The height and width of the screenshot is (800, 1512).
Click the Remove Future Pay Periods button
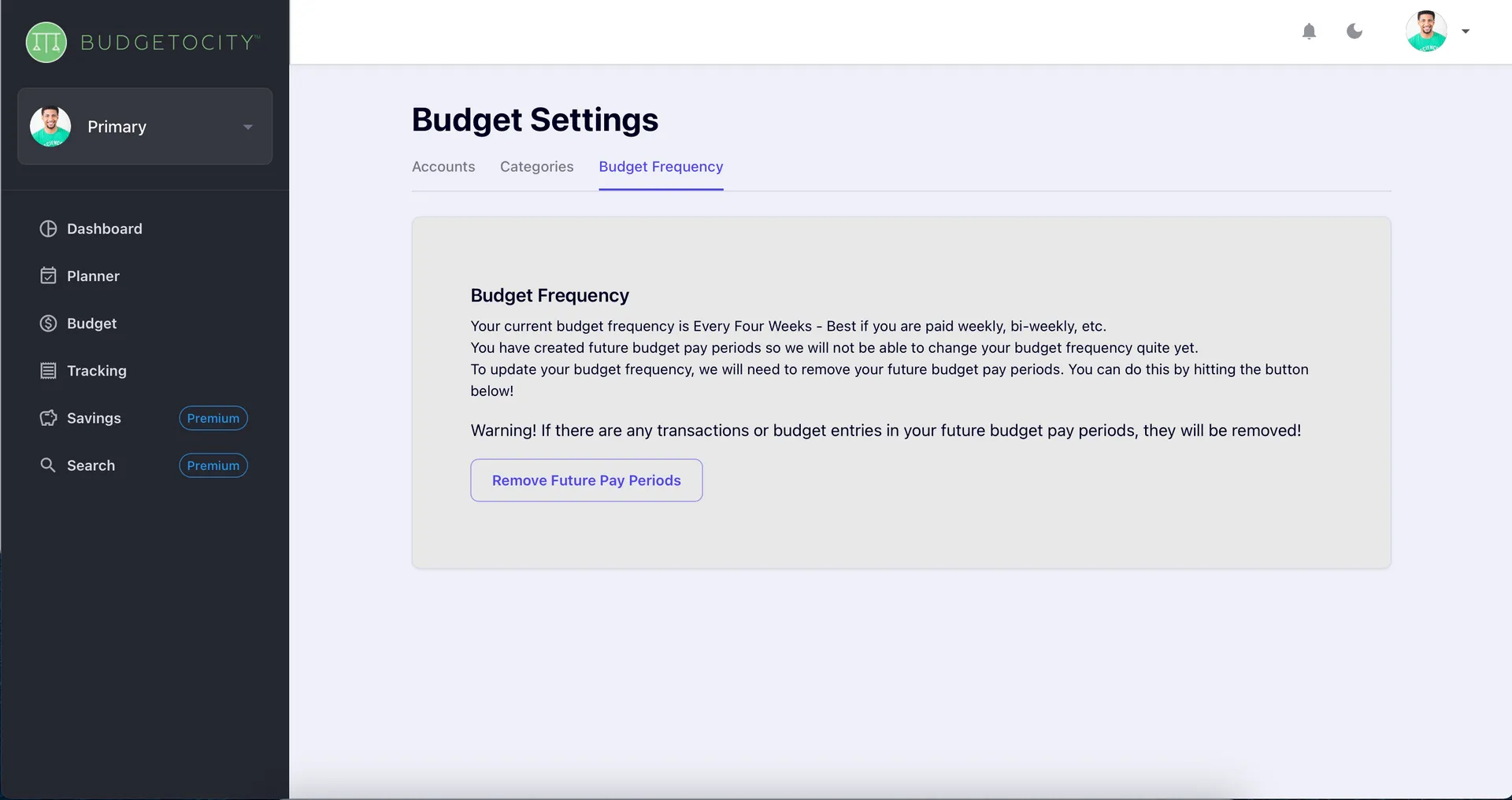pos(586,480)
